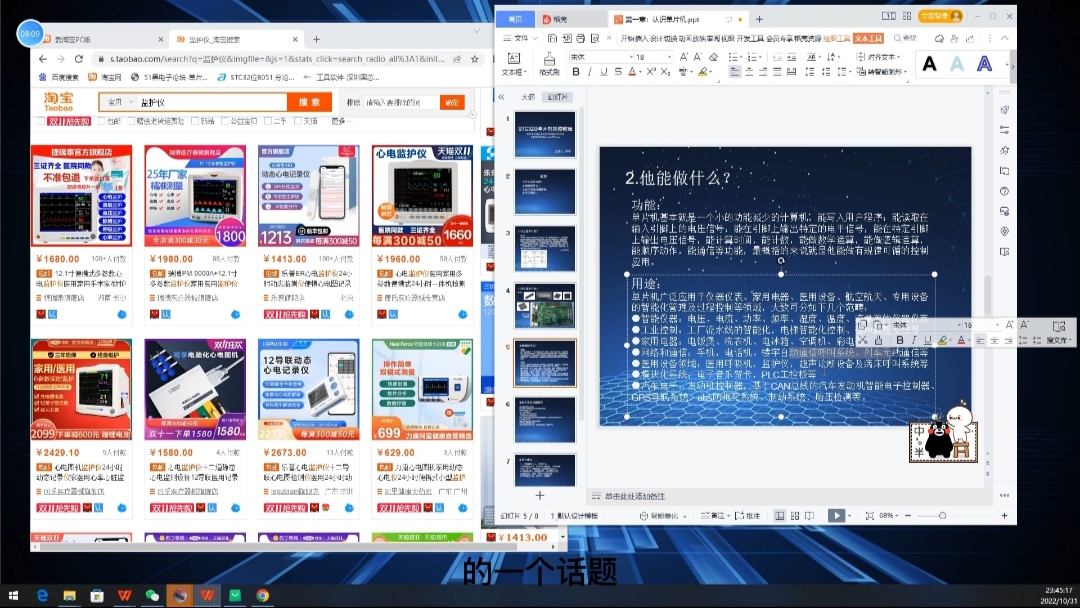Bookmark this Taobao page with star
1080x608 pixels.
475,59
